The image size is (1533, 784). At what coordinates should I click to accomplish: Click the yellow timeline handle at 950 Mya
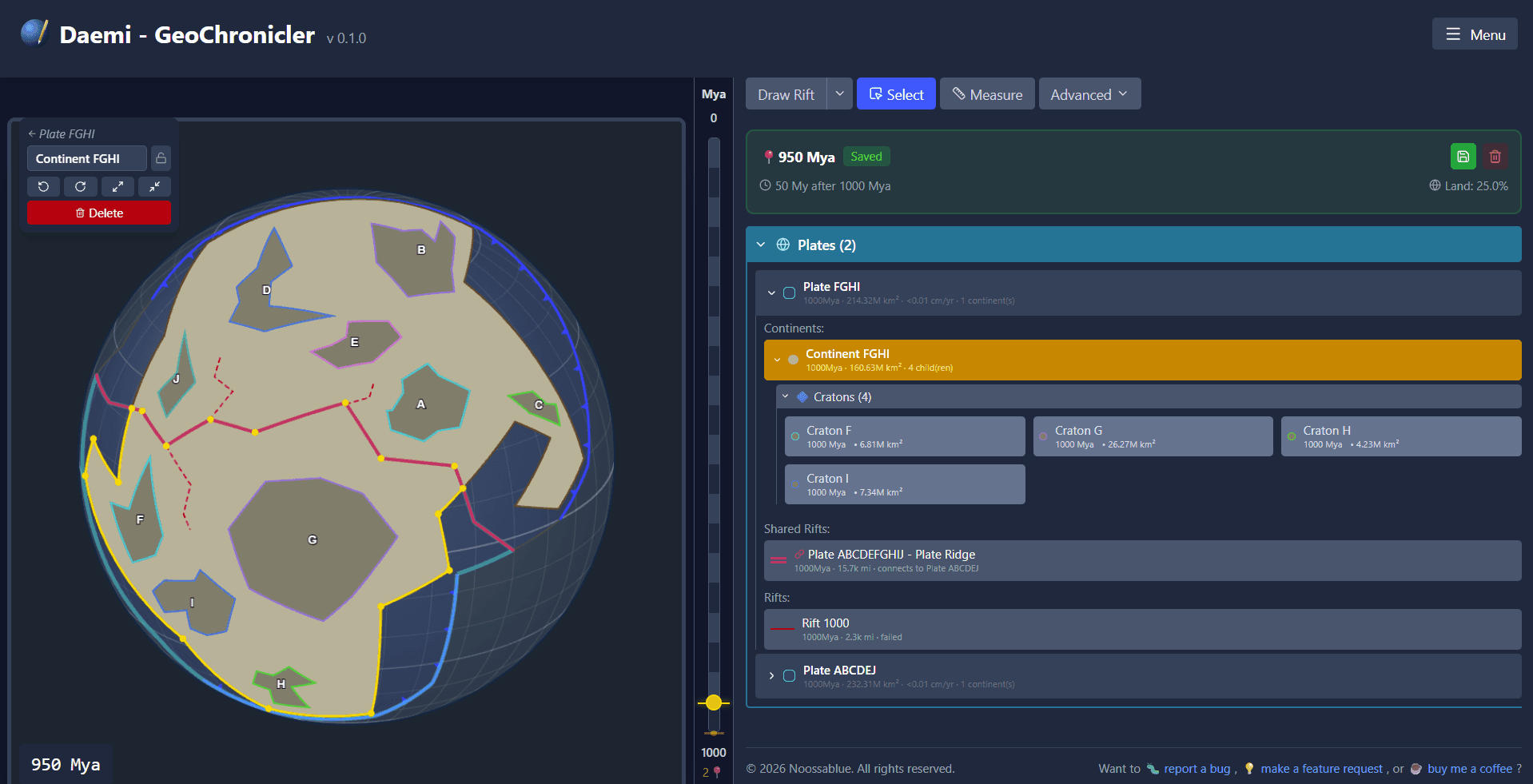(x=714, y=702)
